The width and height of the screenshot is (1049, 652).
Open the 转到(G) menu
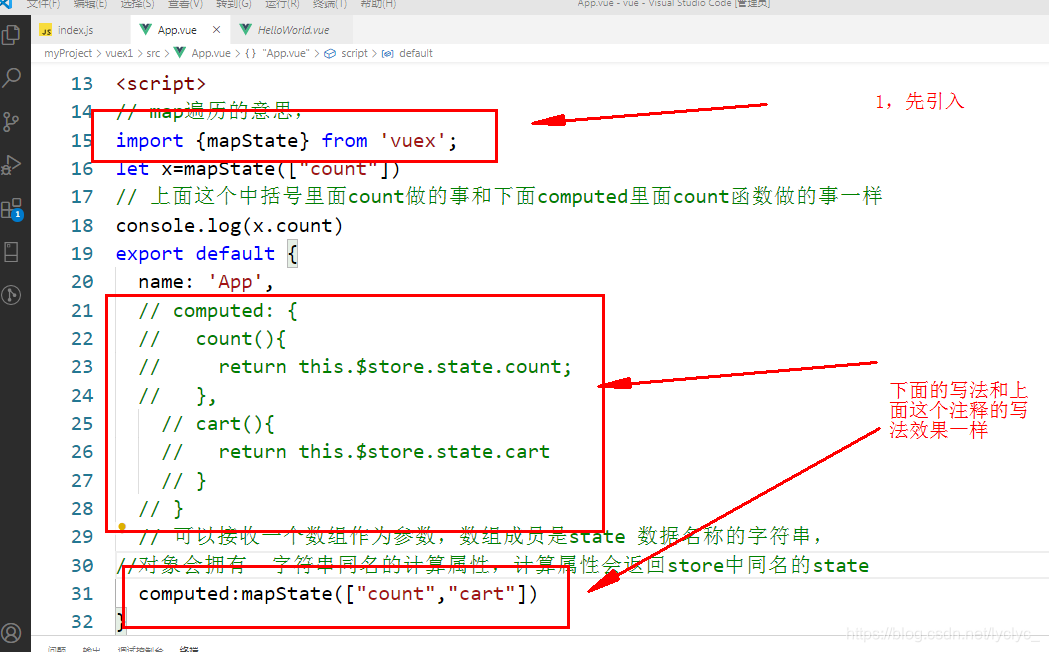click(234, 3)
